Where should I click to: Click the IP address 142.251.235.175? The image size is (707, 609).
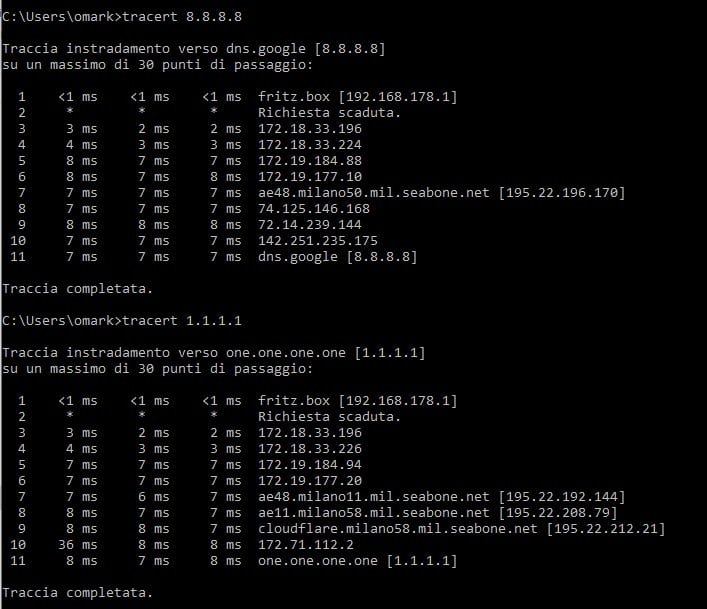coord(318,240)
